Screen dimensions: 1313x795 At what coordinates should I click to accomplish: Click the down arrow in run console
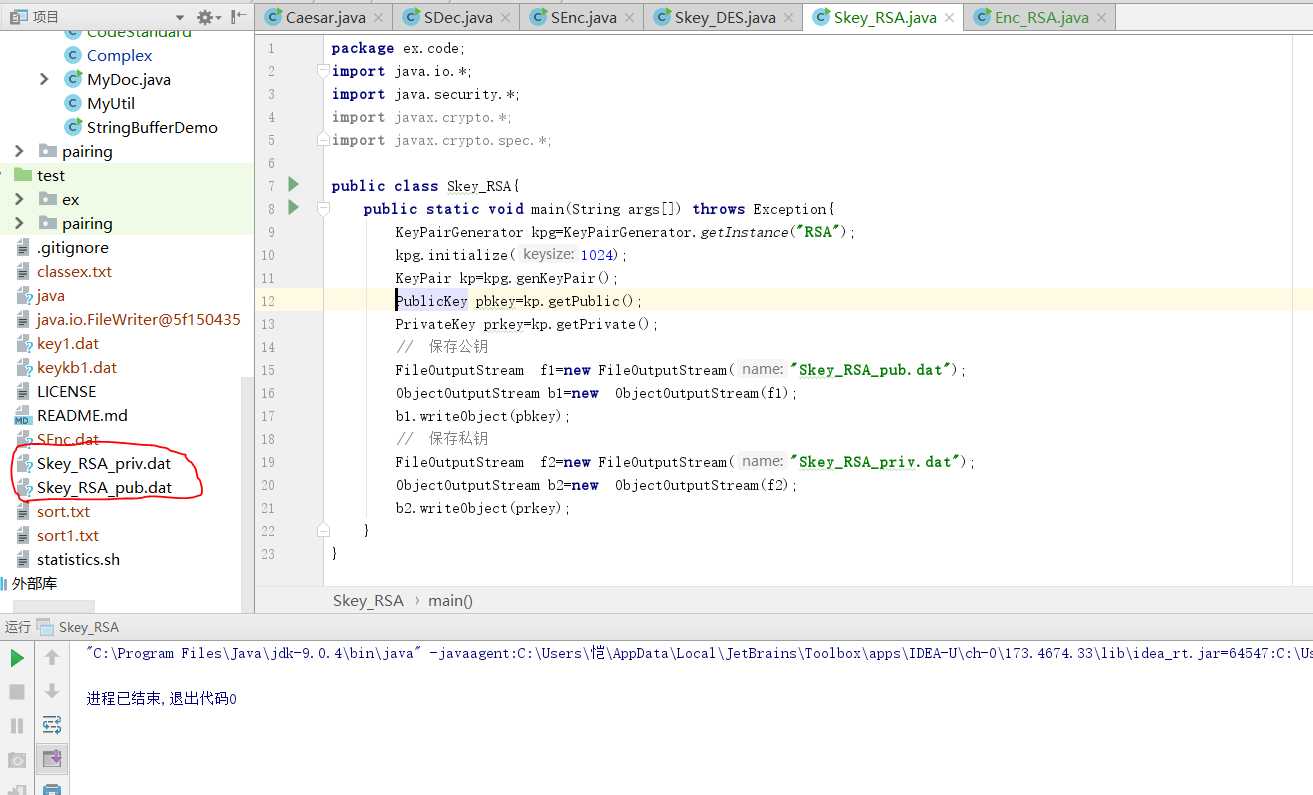click(52, 691)
